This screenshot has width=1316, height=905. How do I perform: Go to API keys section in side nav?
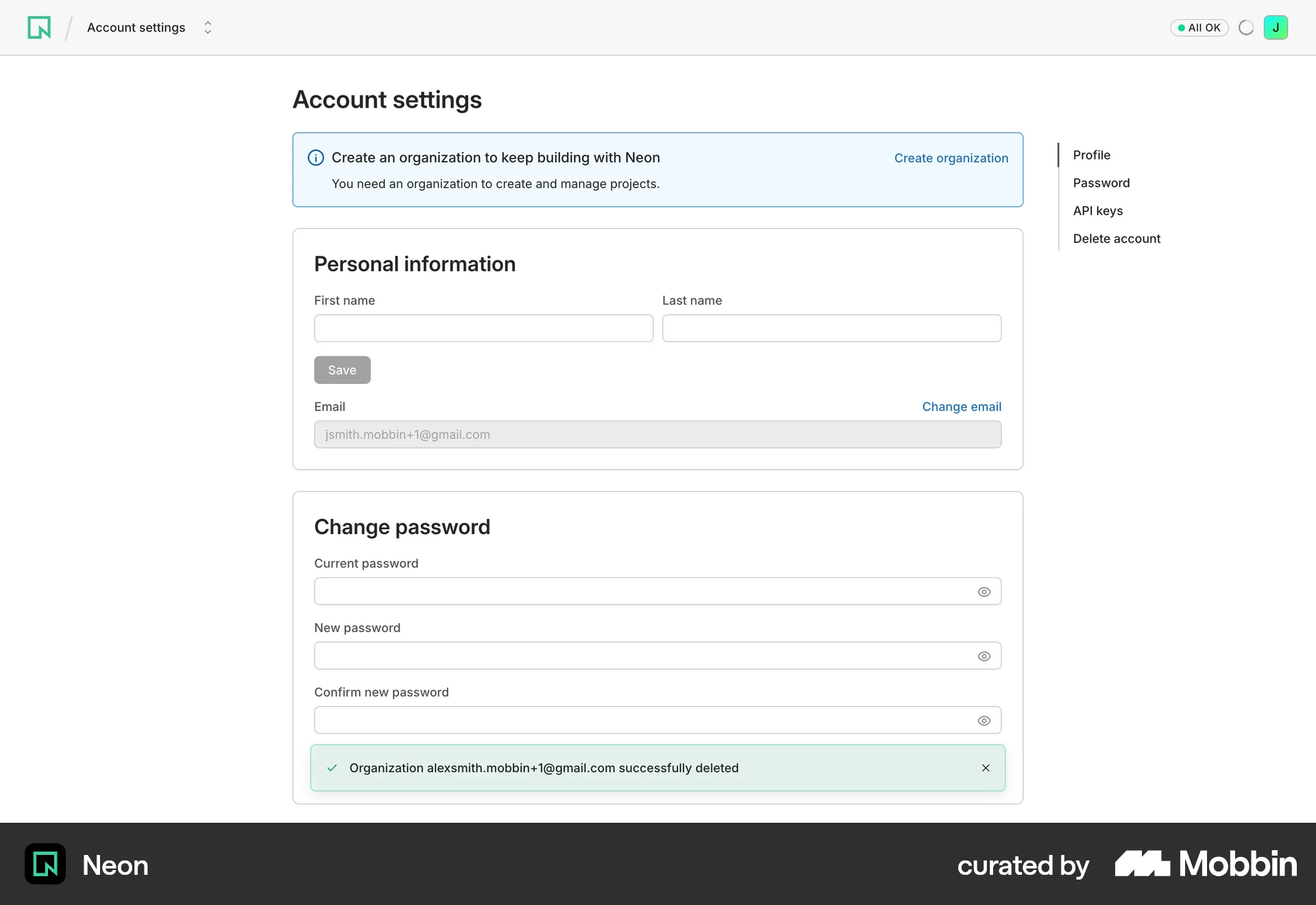[x=1097, y=211]
